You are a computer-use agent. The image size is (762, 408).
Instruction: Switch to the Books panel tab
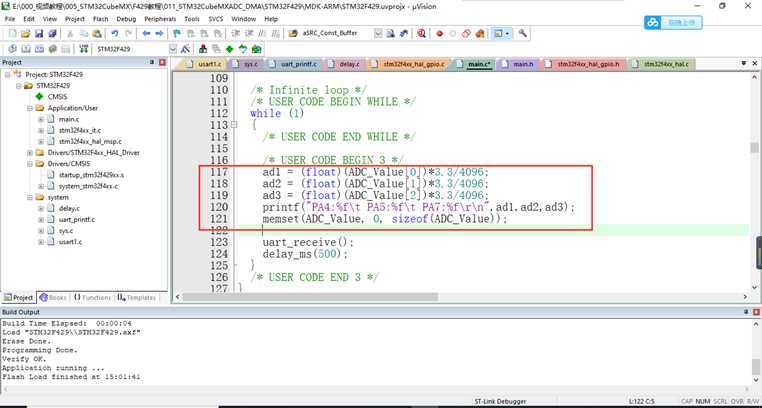pyautogui.click(x=53, y=297)
